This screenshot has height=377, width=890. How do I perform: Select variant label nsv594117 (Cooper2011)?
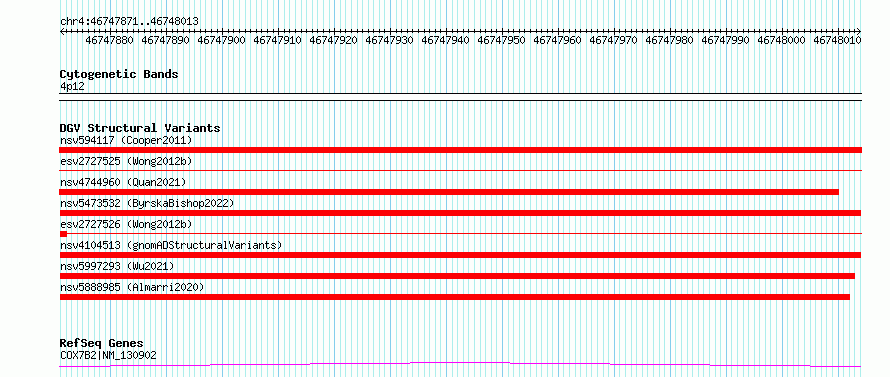[126, 140]
